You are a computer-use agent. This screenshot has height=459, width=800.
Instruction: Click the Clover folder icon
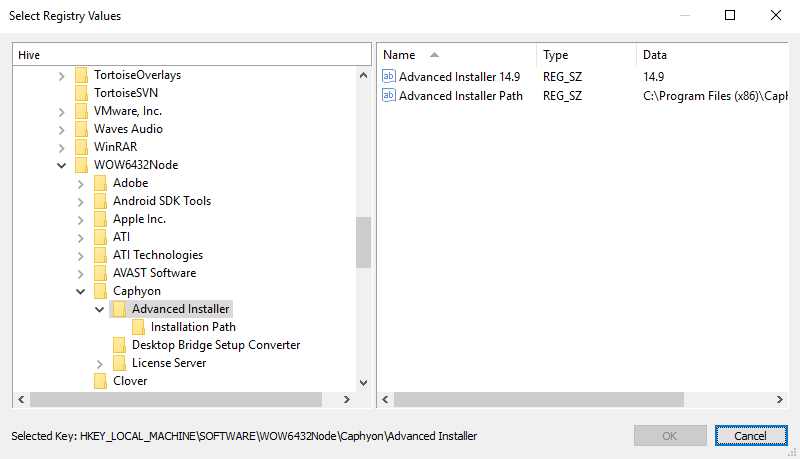point(101,381)
